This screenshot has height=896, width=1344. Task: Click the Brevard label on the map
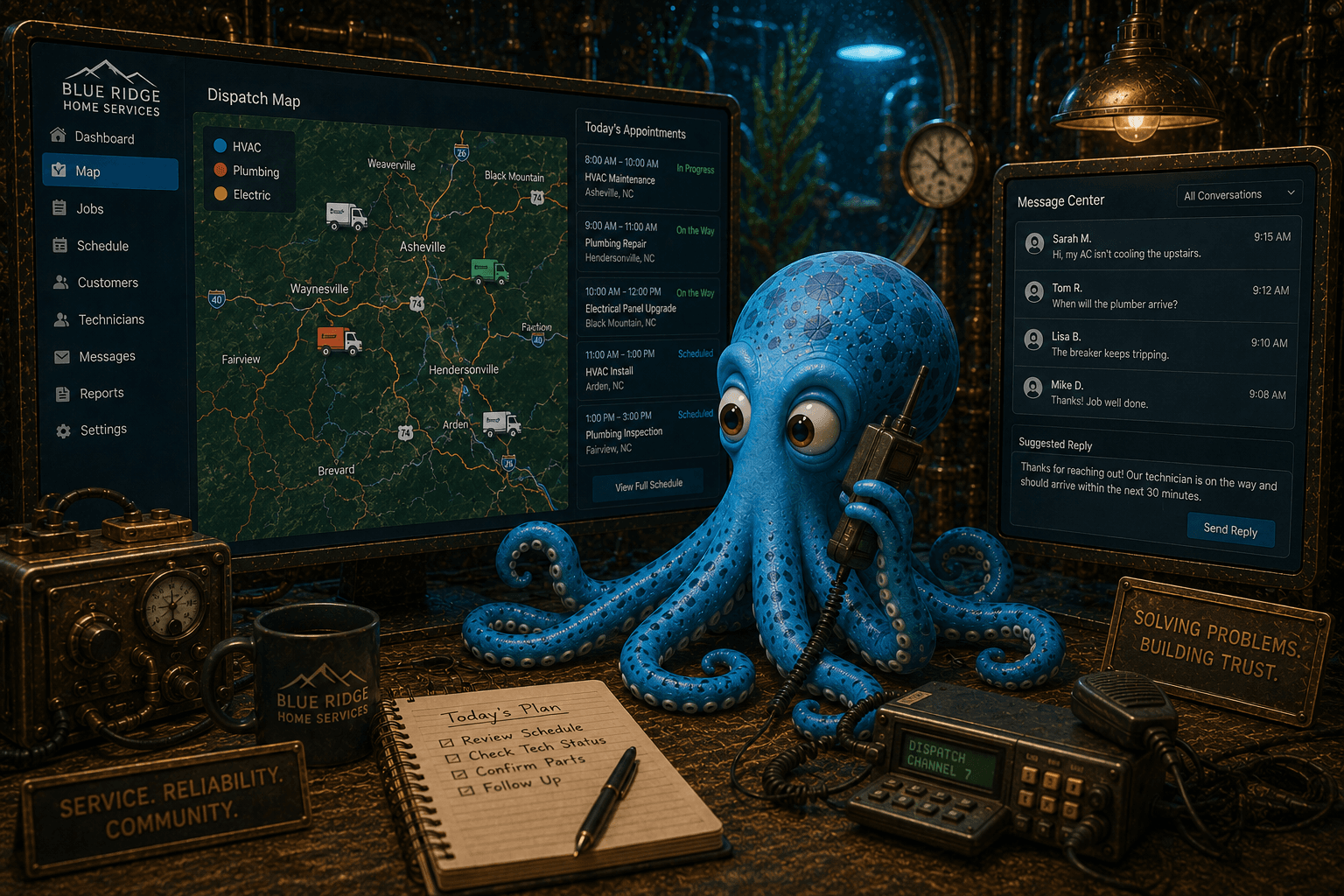336,470
